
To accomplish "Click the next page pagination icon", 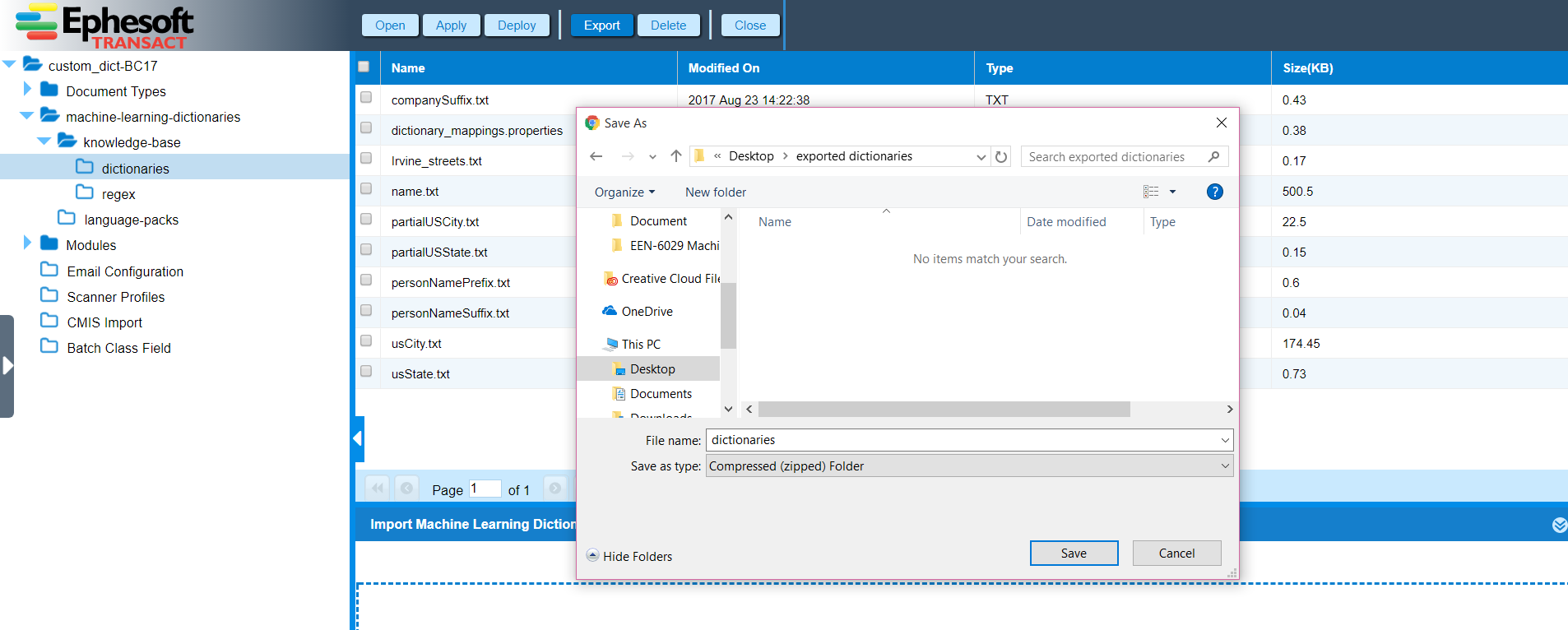I will (x=555, y=488).
